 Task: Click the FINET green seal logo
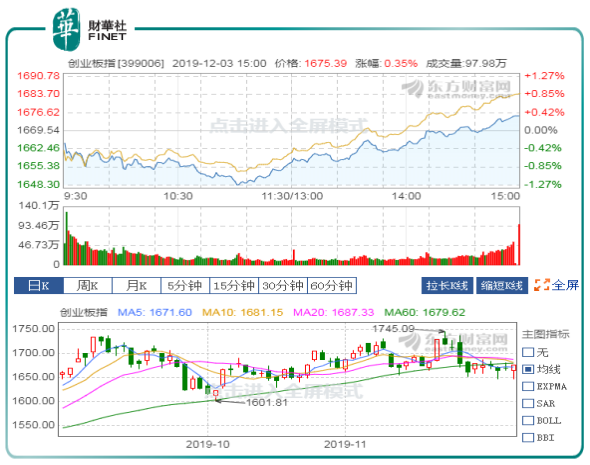click(67, 29)
